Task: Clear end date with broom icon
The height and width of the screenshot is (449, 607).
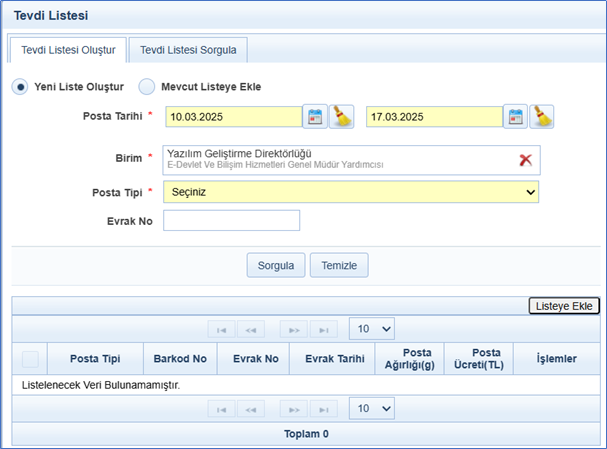Action: [542, 116]
